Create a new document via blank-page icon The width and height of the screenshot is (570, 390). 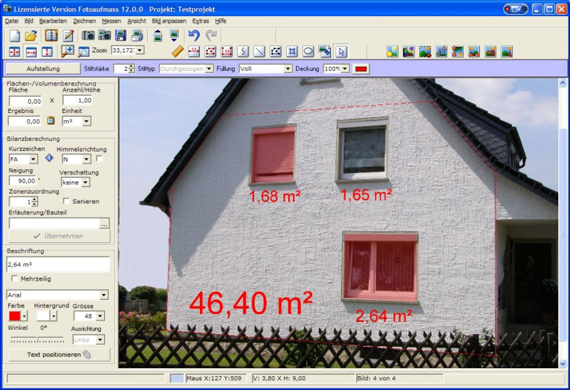14,36
